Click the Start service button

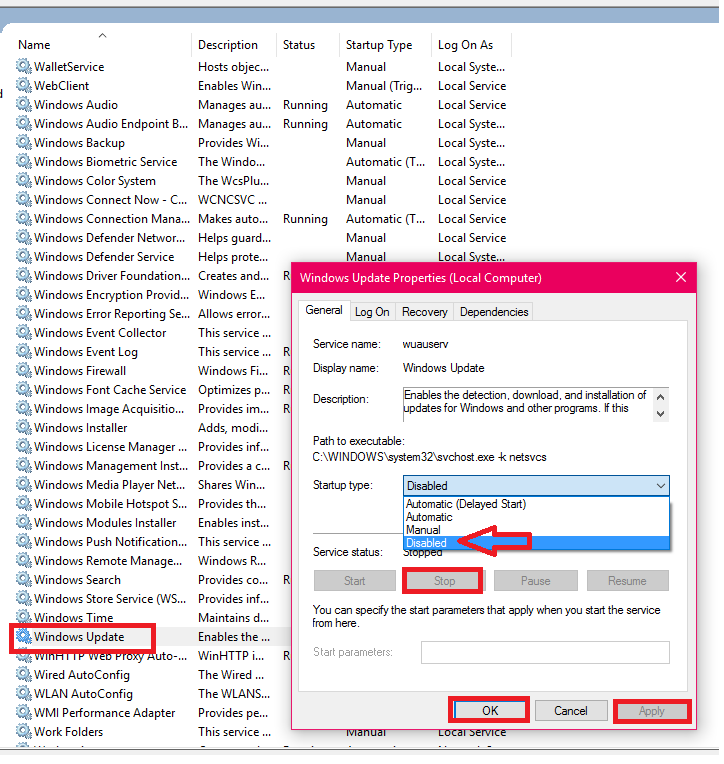click(354, 581)
